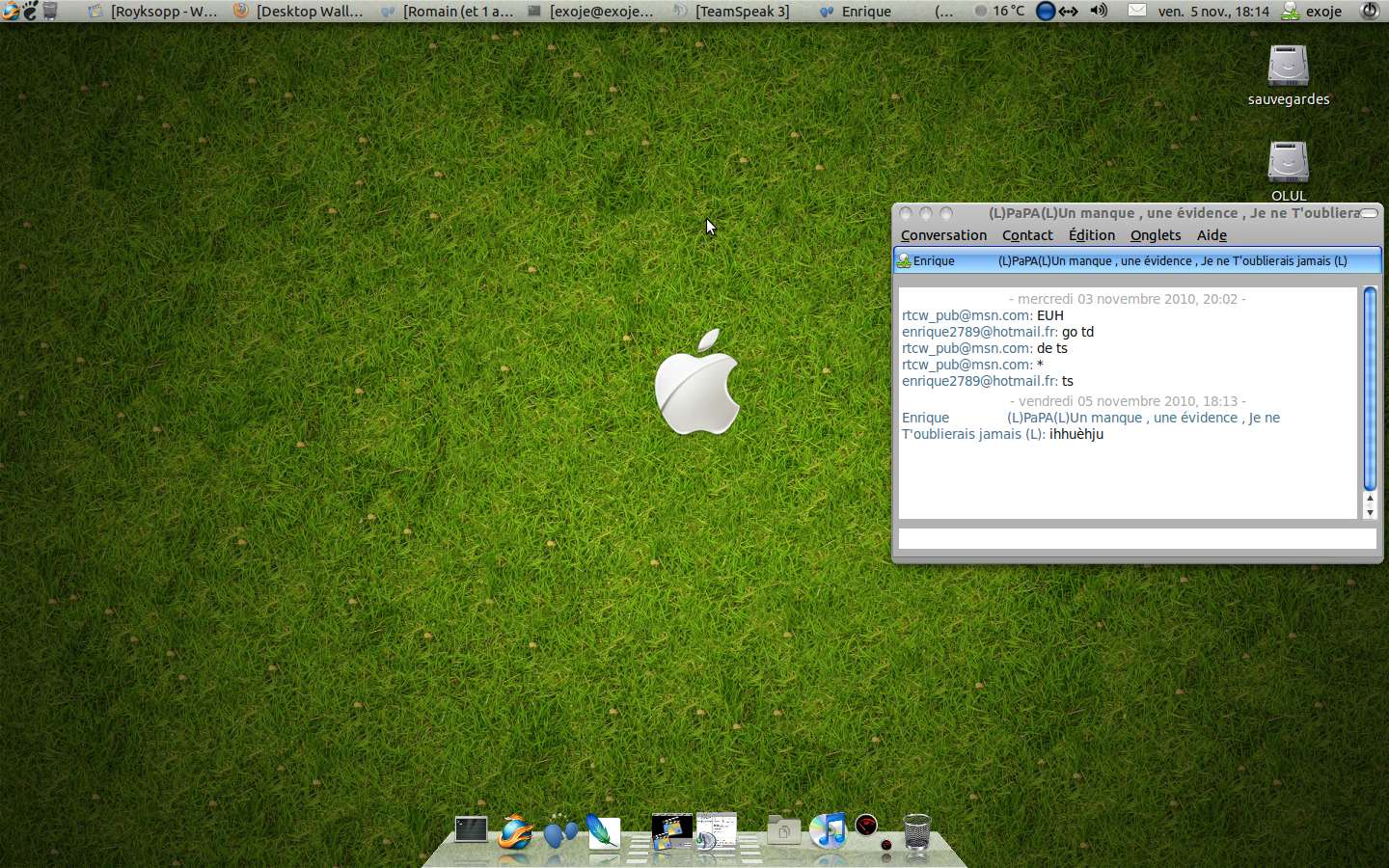The width and height of the screenshot is (1389, 868).
Task: Switch to the exoje@exoje terminal window
Action: pyautogui.click(x=590, y=12)
